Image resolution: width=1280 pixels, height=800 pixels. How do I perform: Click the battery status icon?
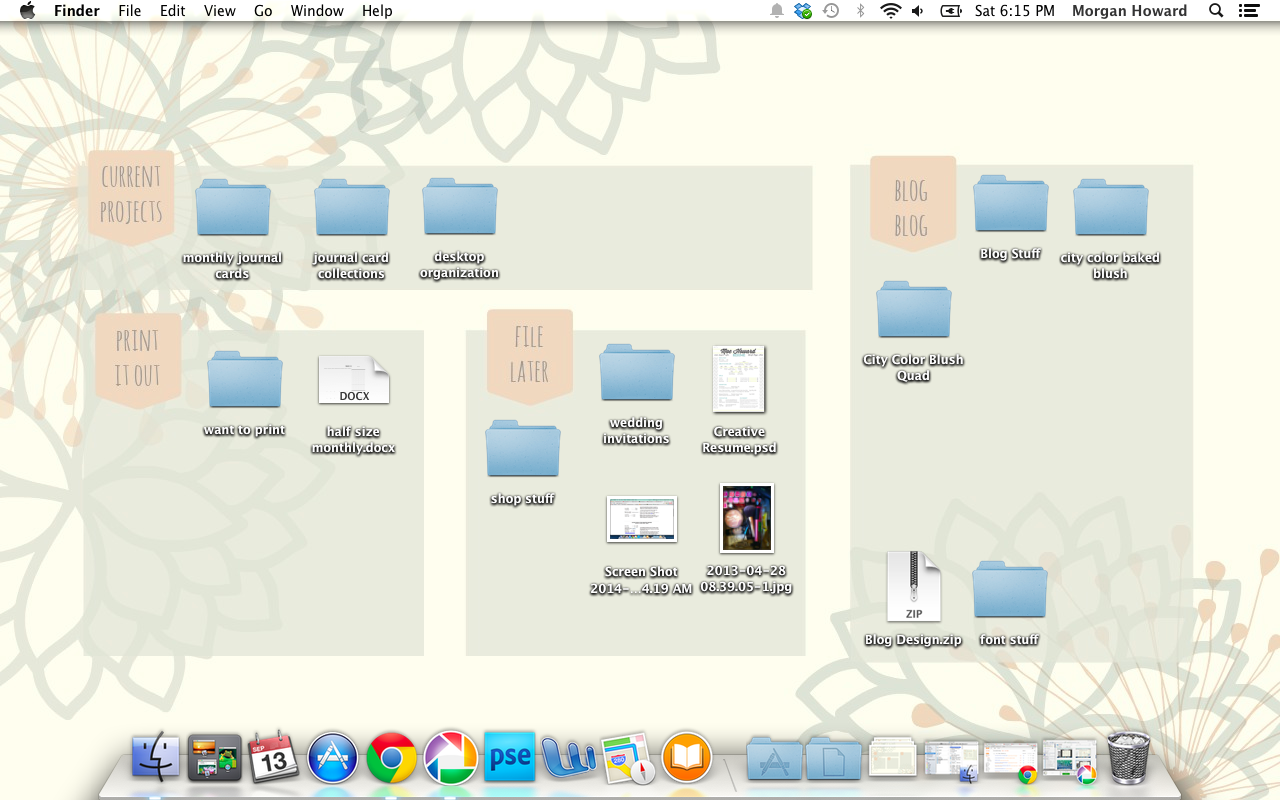pos(951,11)
